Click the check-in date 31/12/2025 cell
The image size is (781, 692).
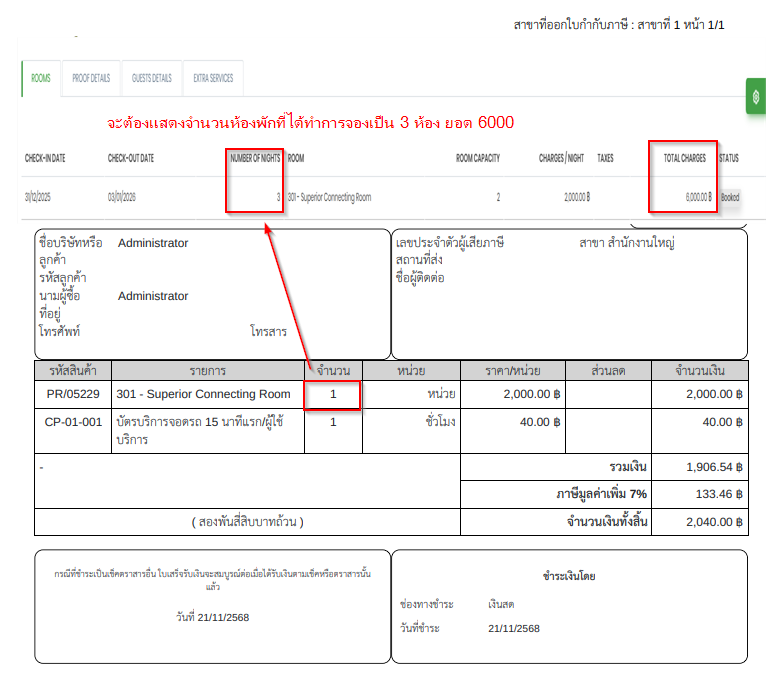(38, 197)
